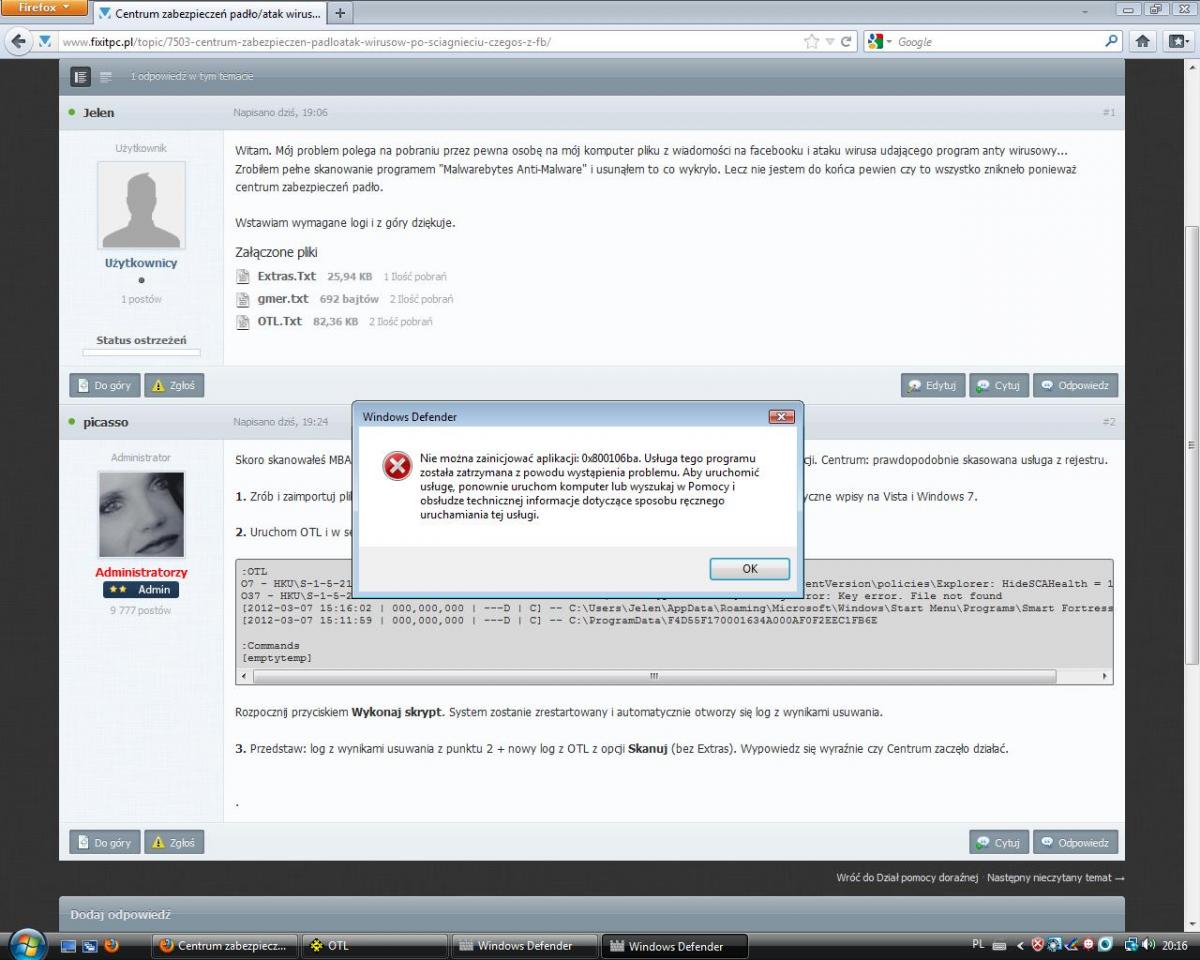Click OK in the Windows Defender dialog

[x=750, y=569]
